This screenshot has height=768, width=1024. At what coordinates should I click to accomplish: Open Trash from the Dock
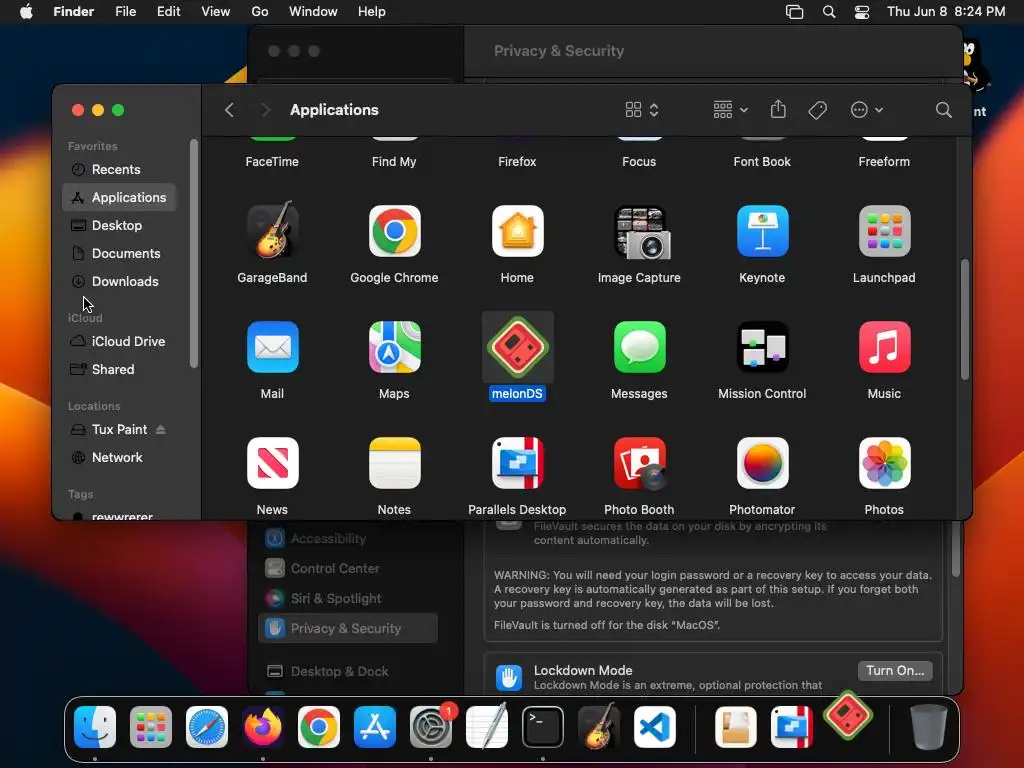[x=929, y=727]
